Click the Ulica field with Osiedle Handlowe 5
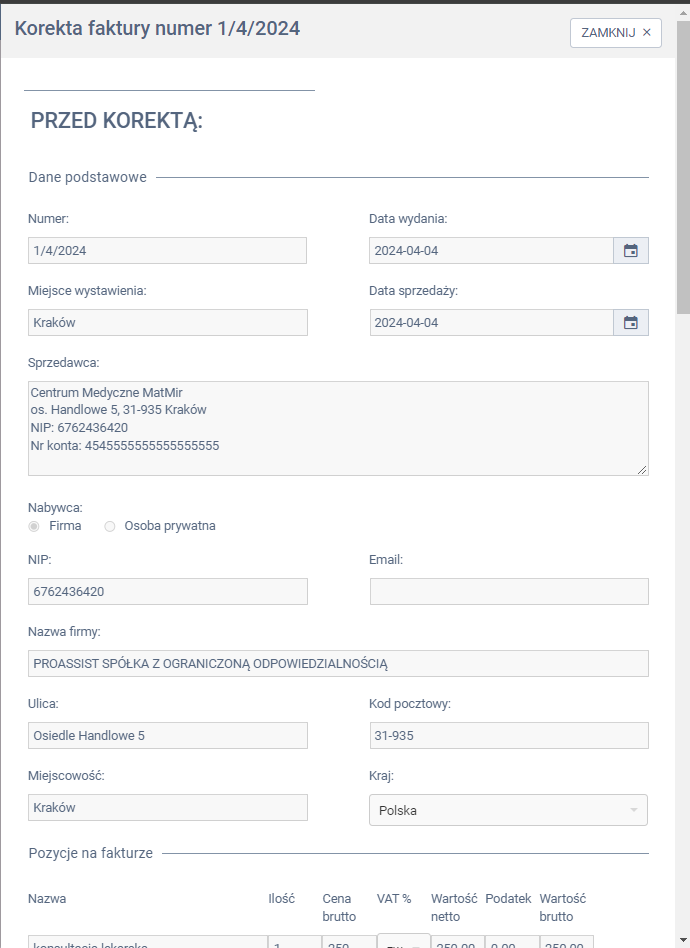The height and width of the screenshot is (948, 690). (167, 736)
